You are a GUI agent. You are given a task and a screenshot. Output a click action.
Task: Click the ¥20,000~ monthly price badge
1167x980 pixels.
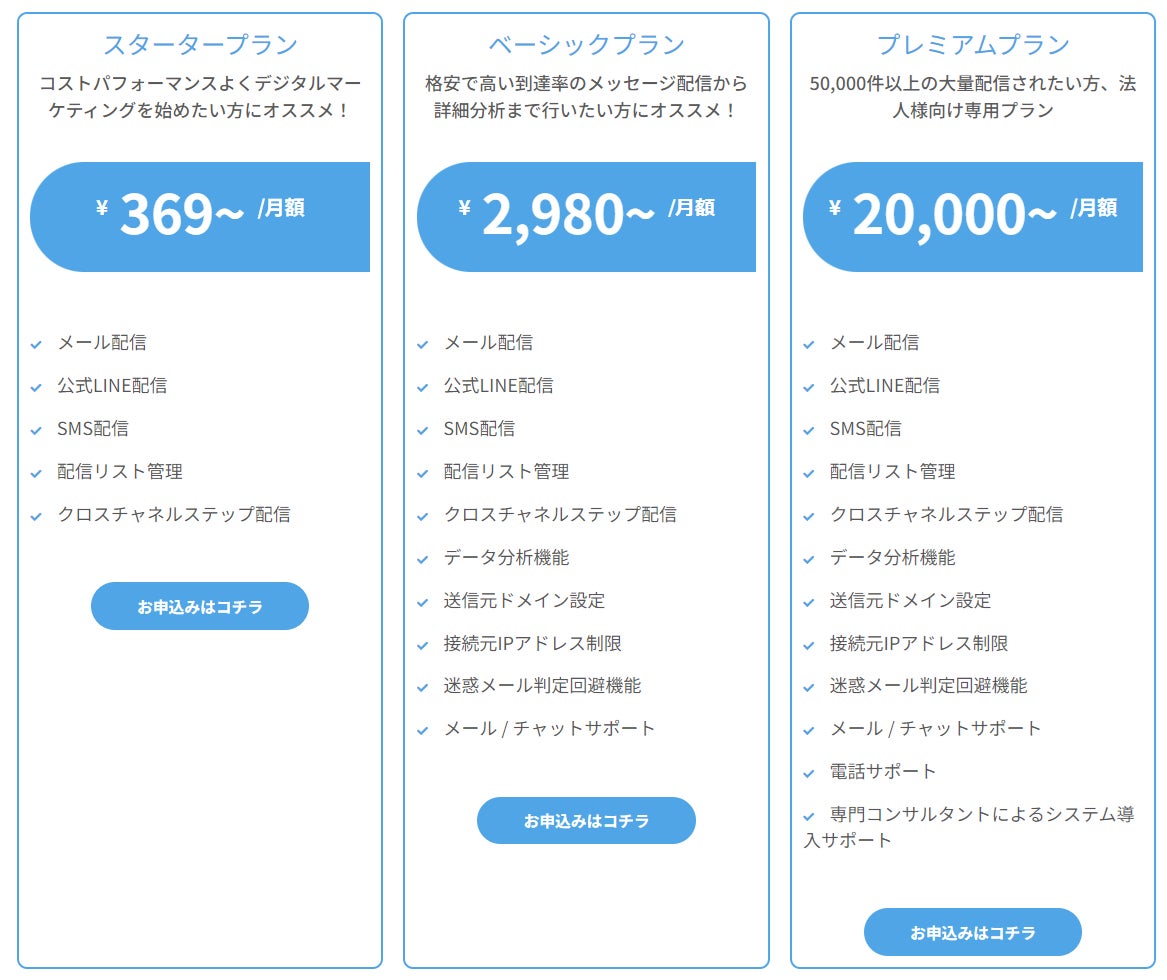click(972, 216)
